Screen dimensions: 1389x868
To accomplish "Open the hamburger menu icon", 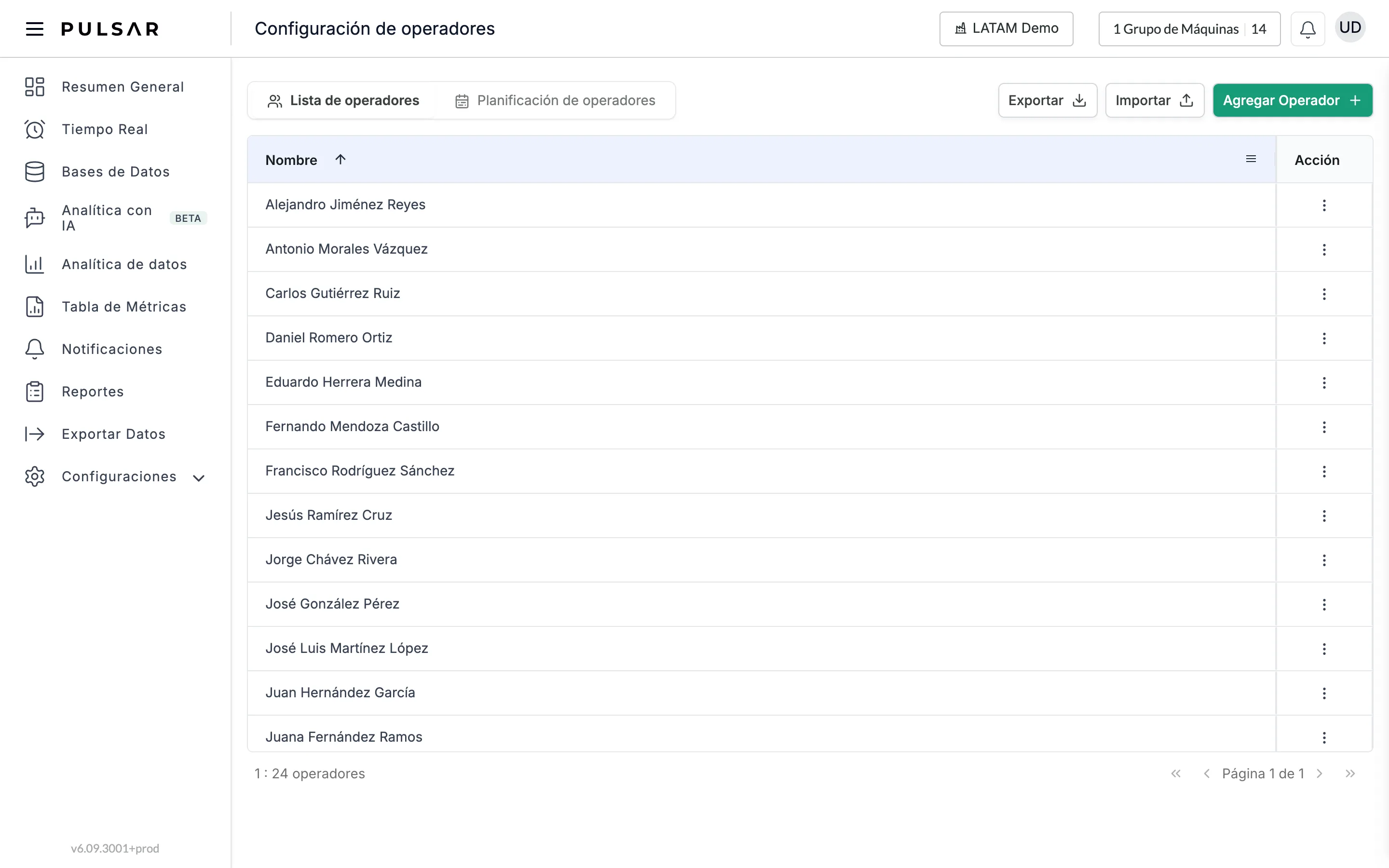I will coord(34,29).
